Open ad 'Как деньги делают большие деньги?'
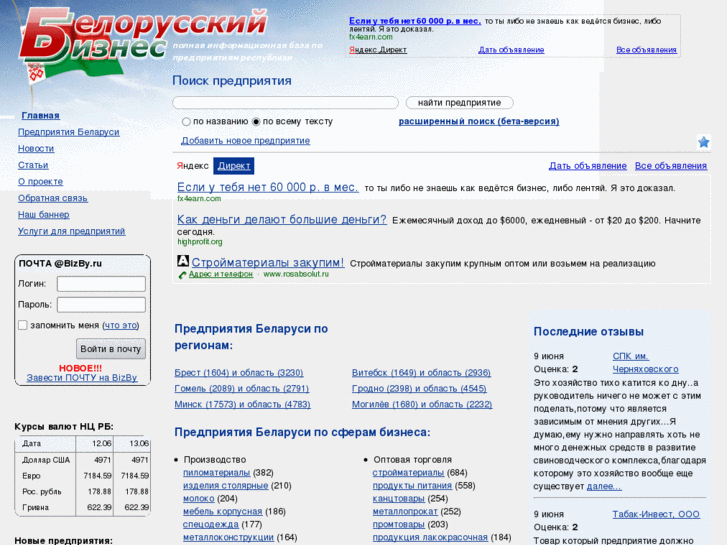This screenshot has height=545, width=727. [281, 219]
